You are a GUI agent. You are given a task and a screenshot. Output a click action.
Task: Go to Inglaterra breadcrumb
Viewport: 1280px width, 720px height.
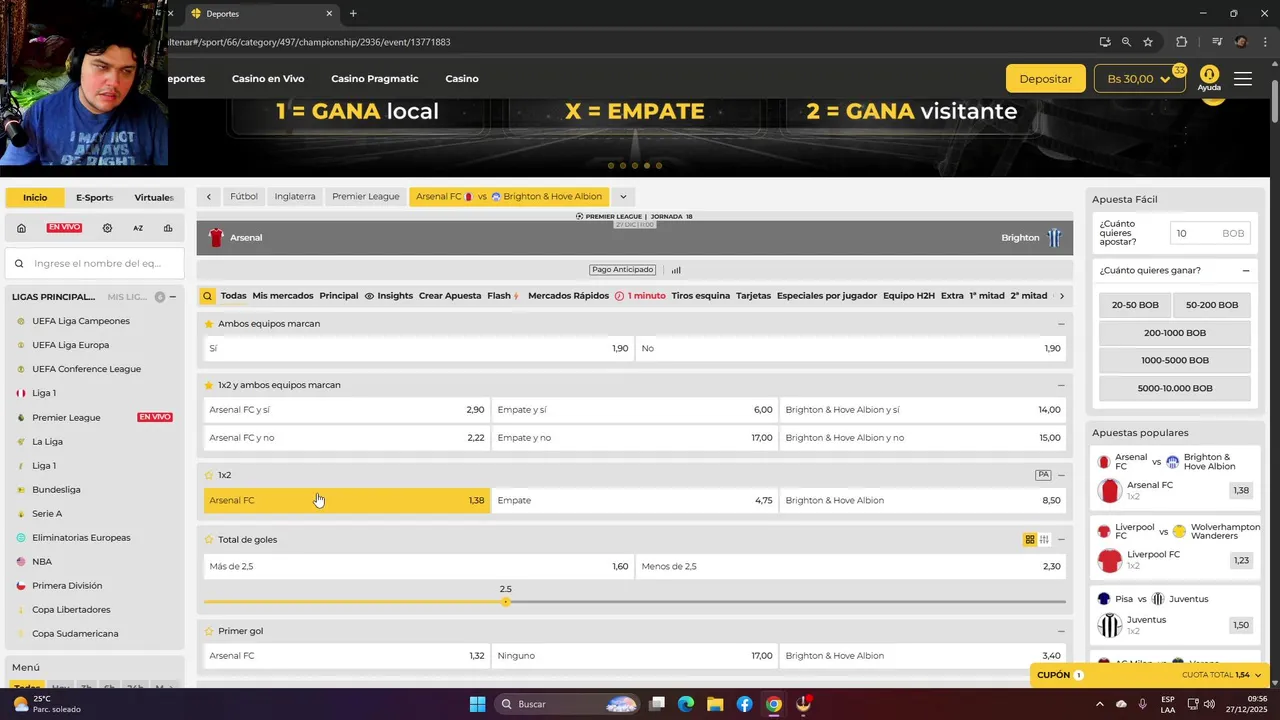tap(295, 197)
